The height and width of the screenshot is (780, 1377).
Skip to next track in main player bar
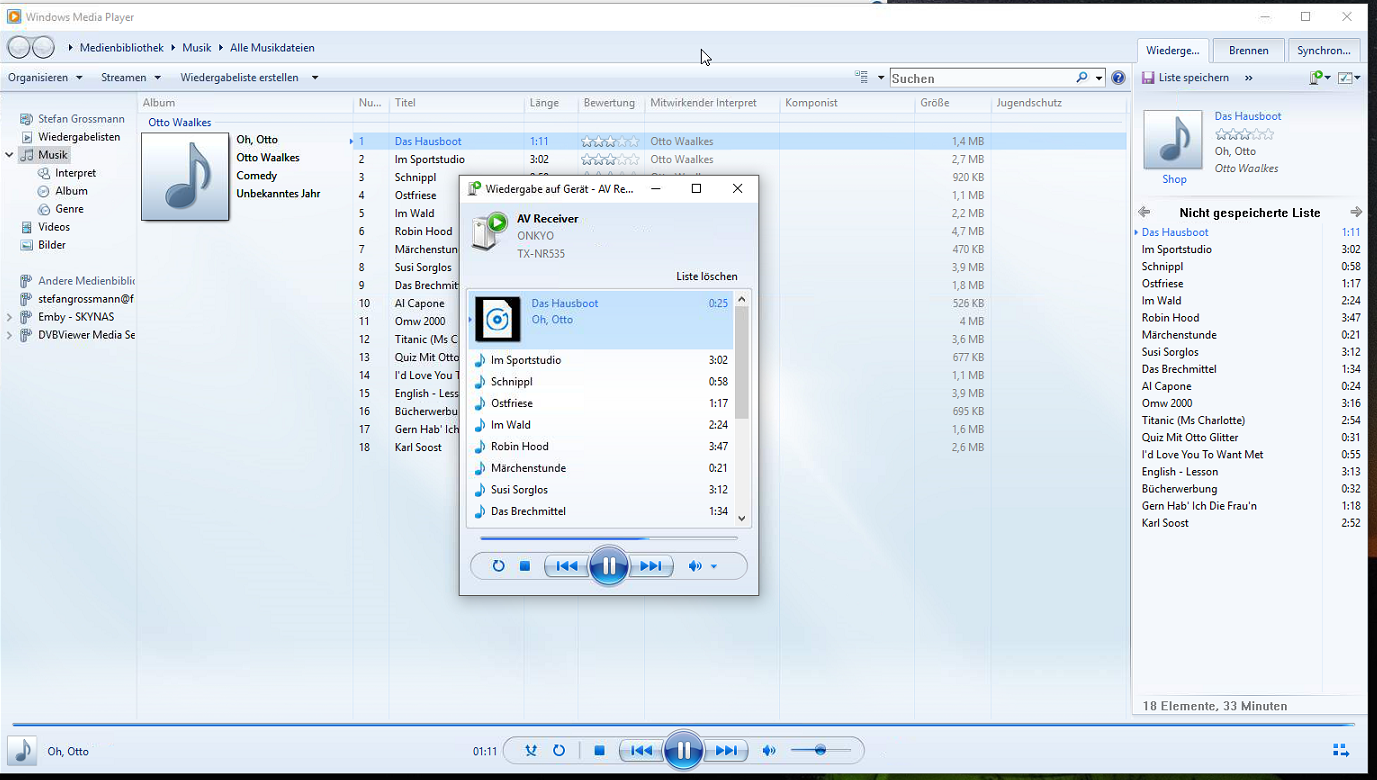pyautogui.click(x=726, y=750)
